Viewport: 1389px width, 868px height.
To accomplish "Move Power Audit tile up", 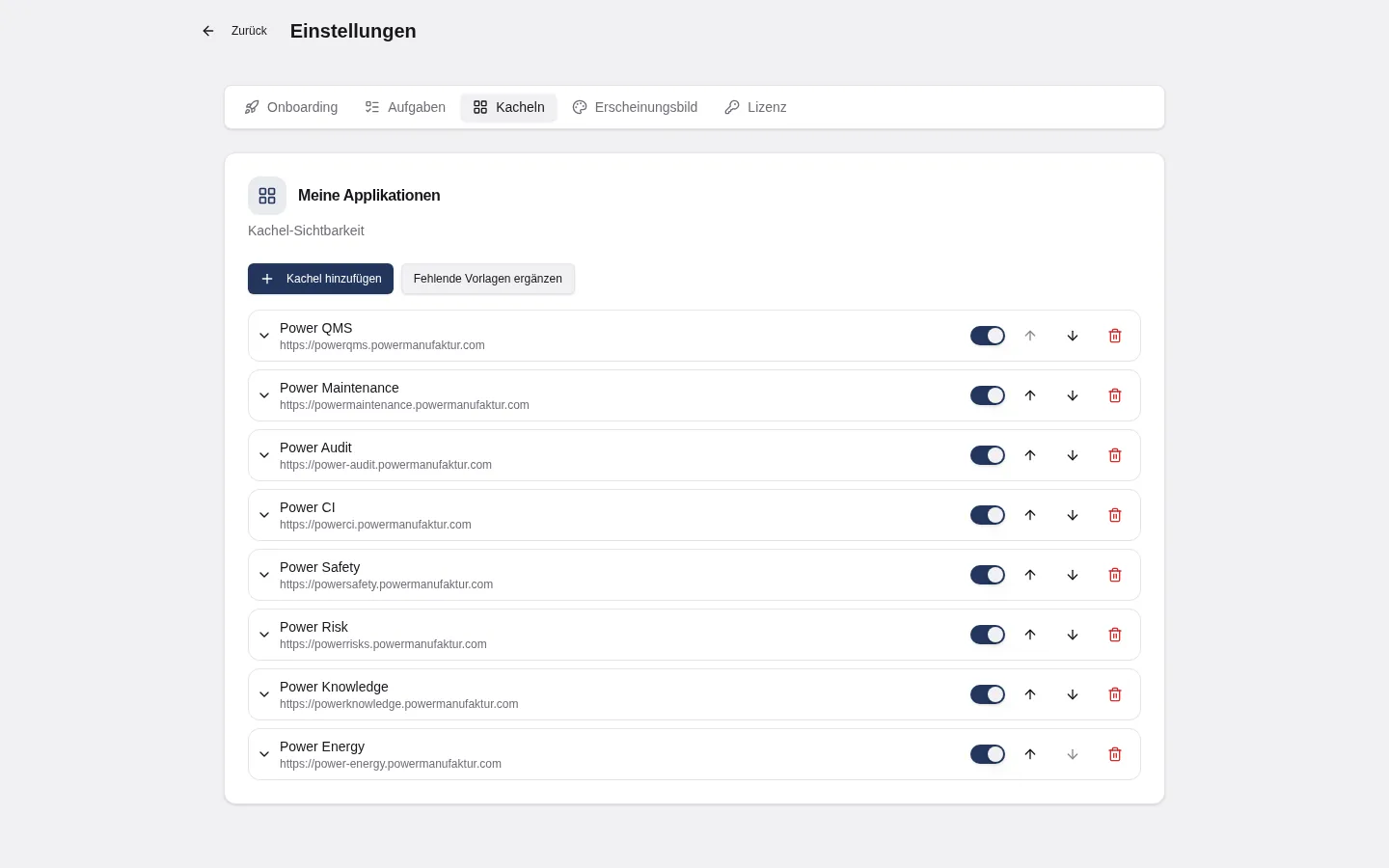I will point(1030,455).
